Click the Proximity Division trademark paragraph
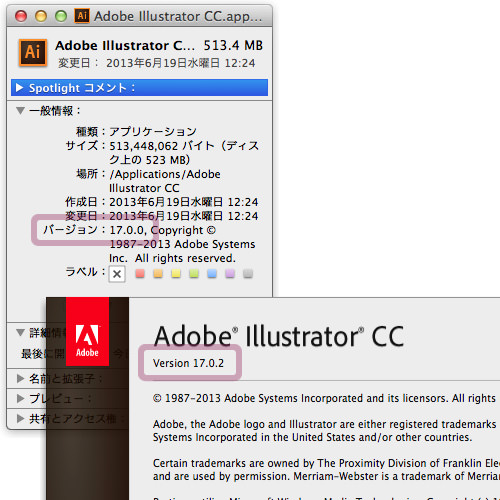The image size is (500, 500). [326, 470]
